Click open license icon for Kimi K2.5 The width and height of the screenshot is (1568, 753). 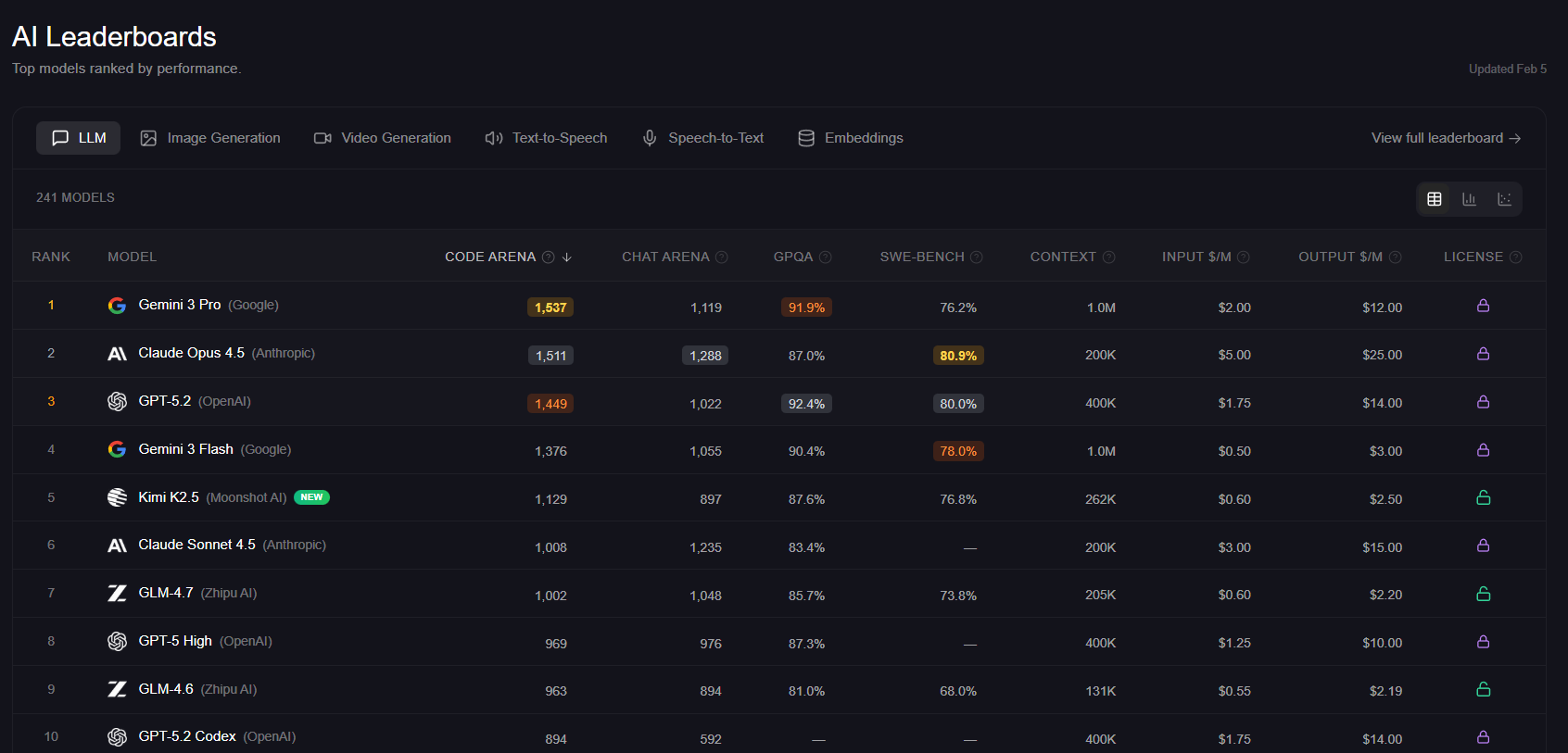tap(1483, 498)
